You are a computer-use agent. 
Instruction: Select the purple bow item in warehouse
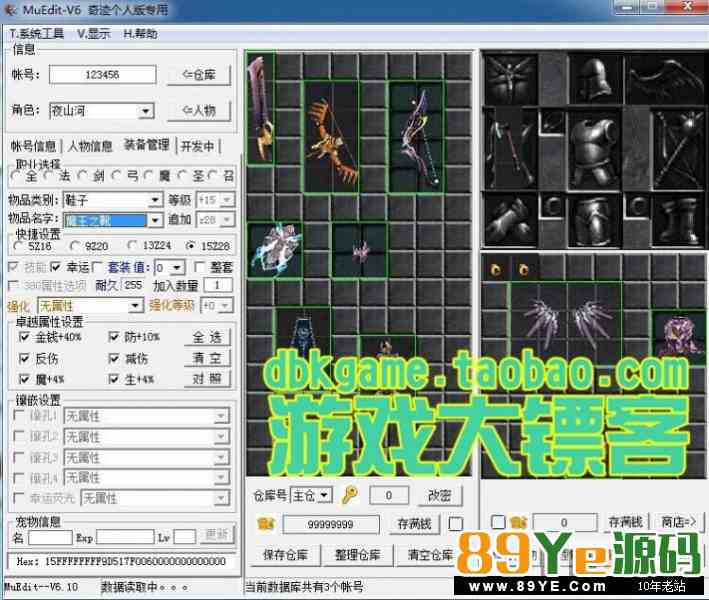(417, 137)
